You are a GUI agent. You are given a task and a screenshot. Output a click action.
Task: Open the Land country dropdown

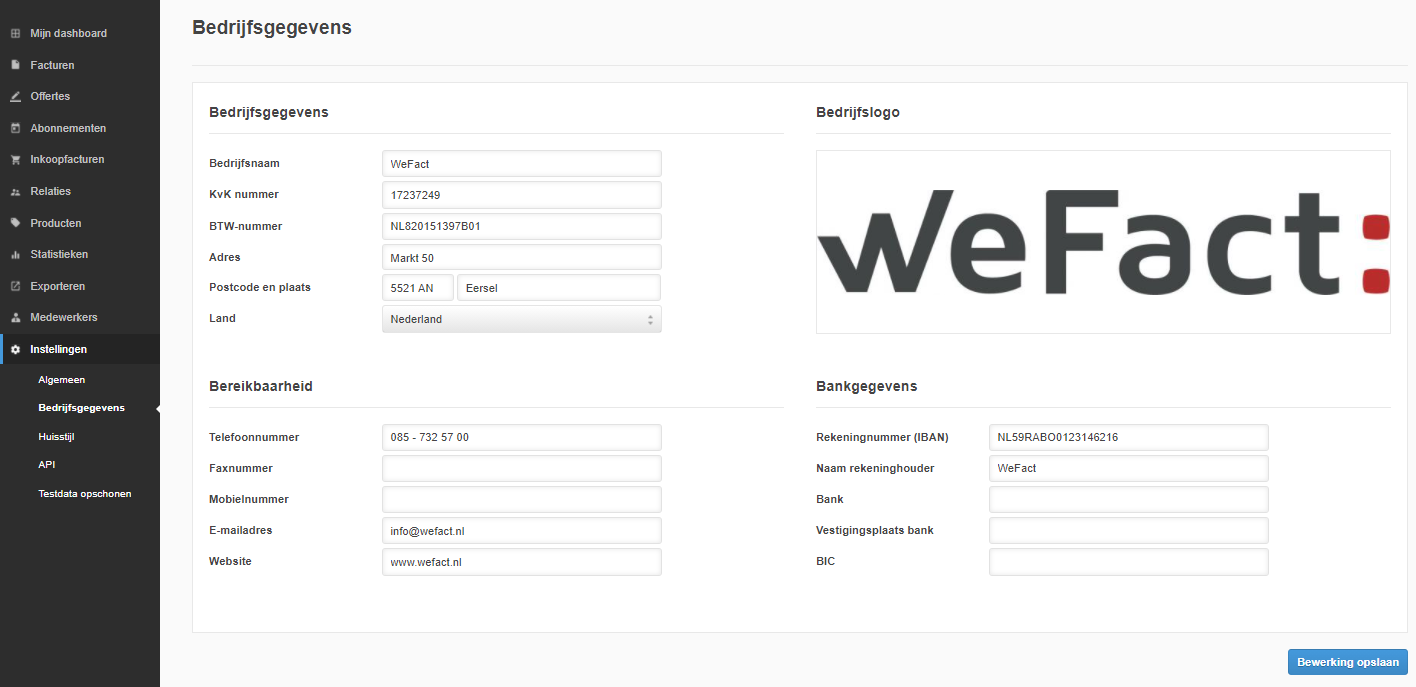pyautogui.click(x=521, y=319)
